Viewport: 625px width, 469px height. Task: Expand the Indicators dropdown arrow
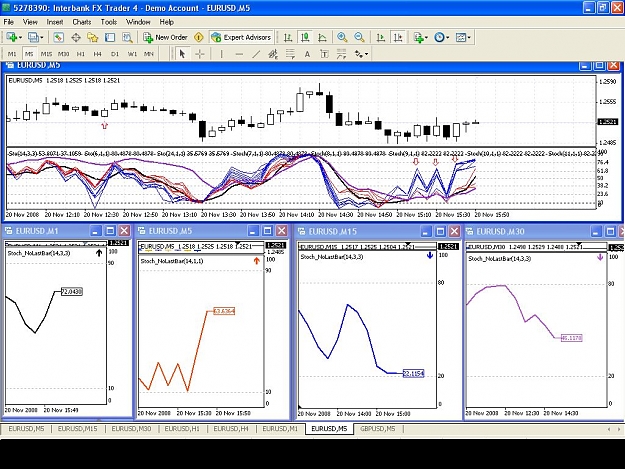pyautogui.click(x=426, y=37)
